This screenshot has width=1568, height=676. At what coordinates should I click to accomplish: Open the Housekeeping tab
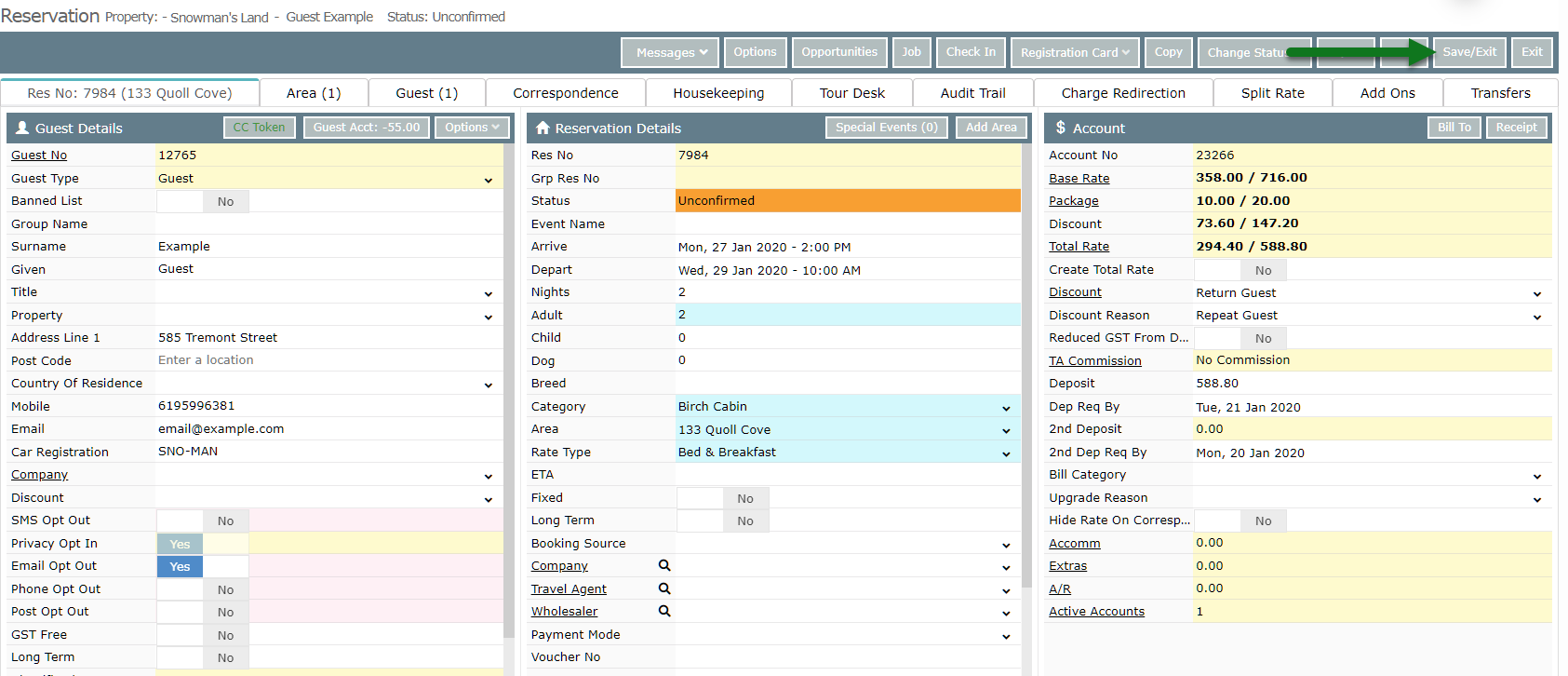[x=718, y=93]
